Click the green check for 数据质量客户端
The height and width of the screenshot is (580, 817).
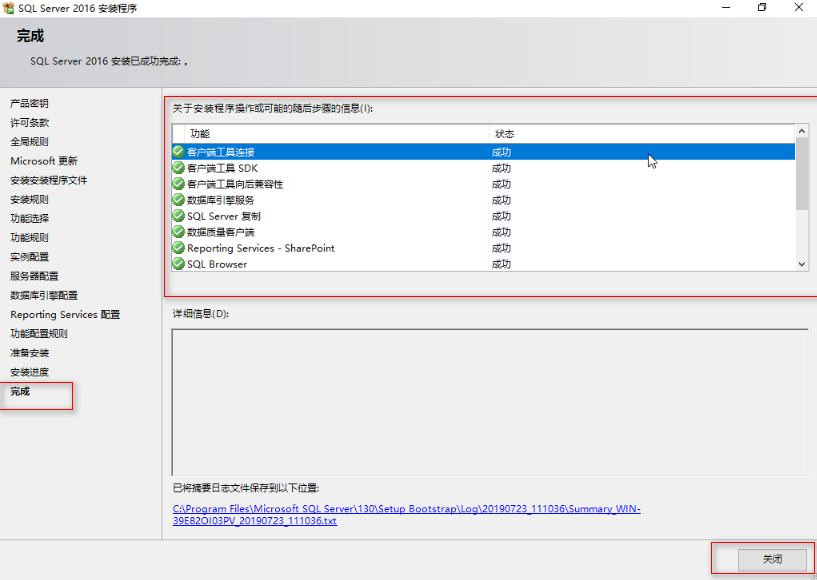tap(179, 231)
